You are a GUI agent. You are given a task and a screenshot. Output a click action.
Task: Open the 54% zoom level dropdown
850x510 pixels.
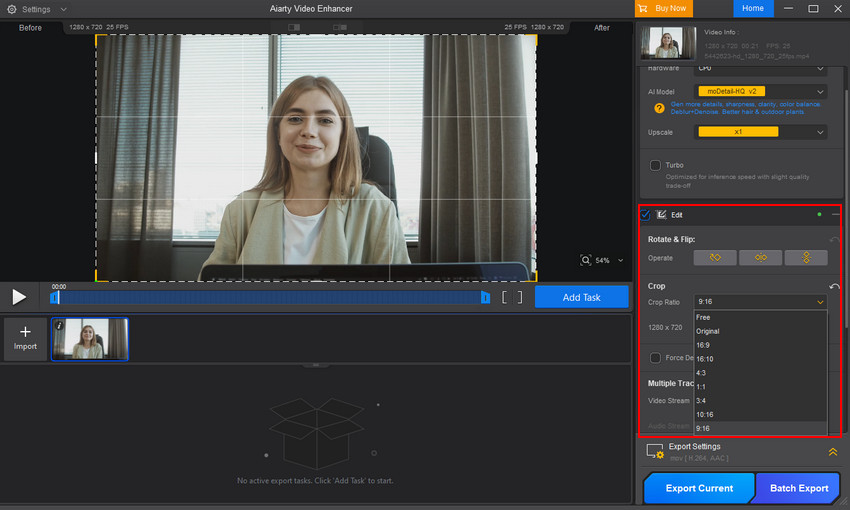620,261
